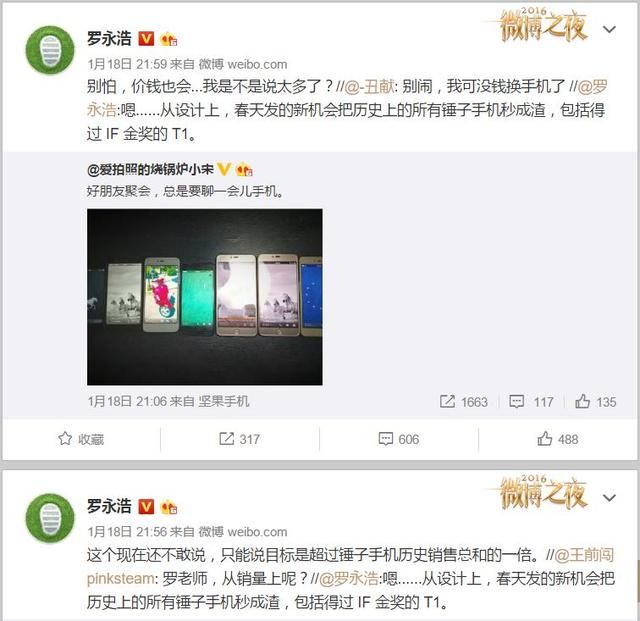Open the quoted post's 117 comments
The image size is (640, 621).
(x=531, y=402)
